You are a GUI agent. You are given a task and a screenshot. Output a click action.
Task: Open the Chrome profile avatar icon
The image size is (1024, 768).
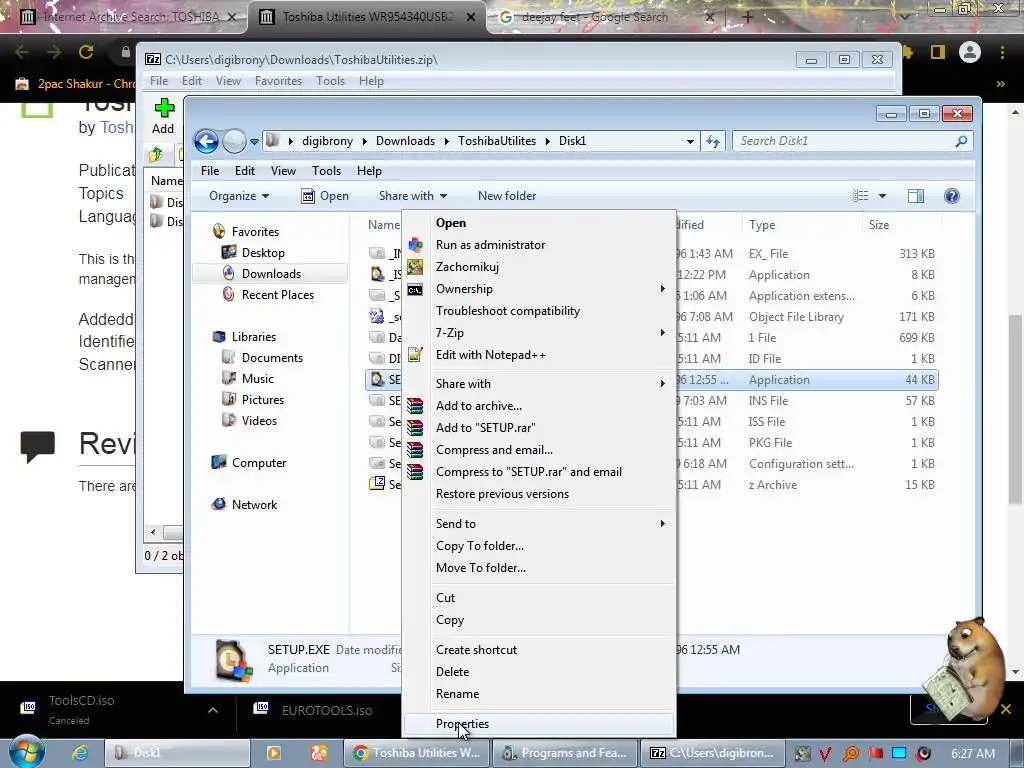pyautogui.click(x=970, y=52)
